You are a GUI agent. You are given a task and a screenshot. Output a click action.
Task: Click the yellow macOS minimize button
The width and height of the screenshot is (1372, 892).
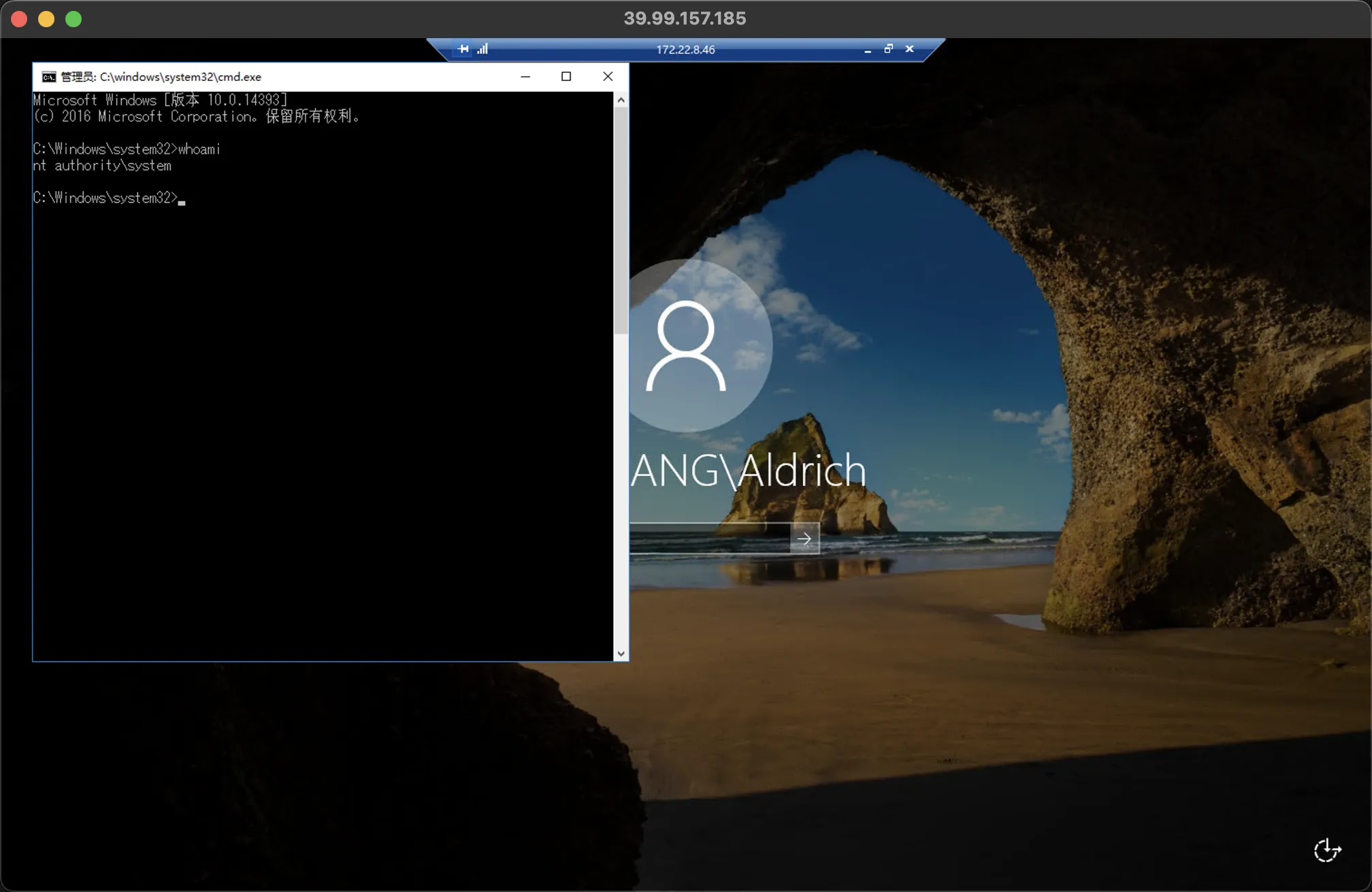click(46, 19)
